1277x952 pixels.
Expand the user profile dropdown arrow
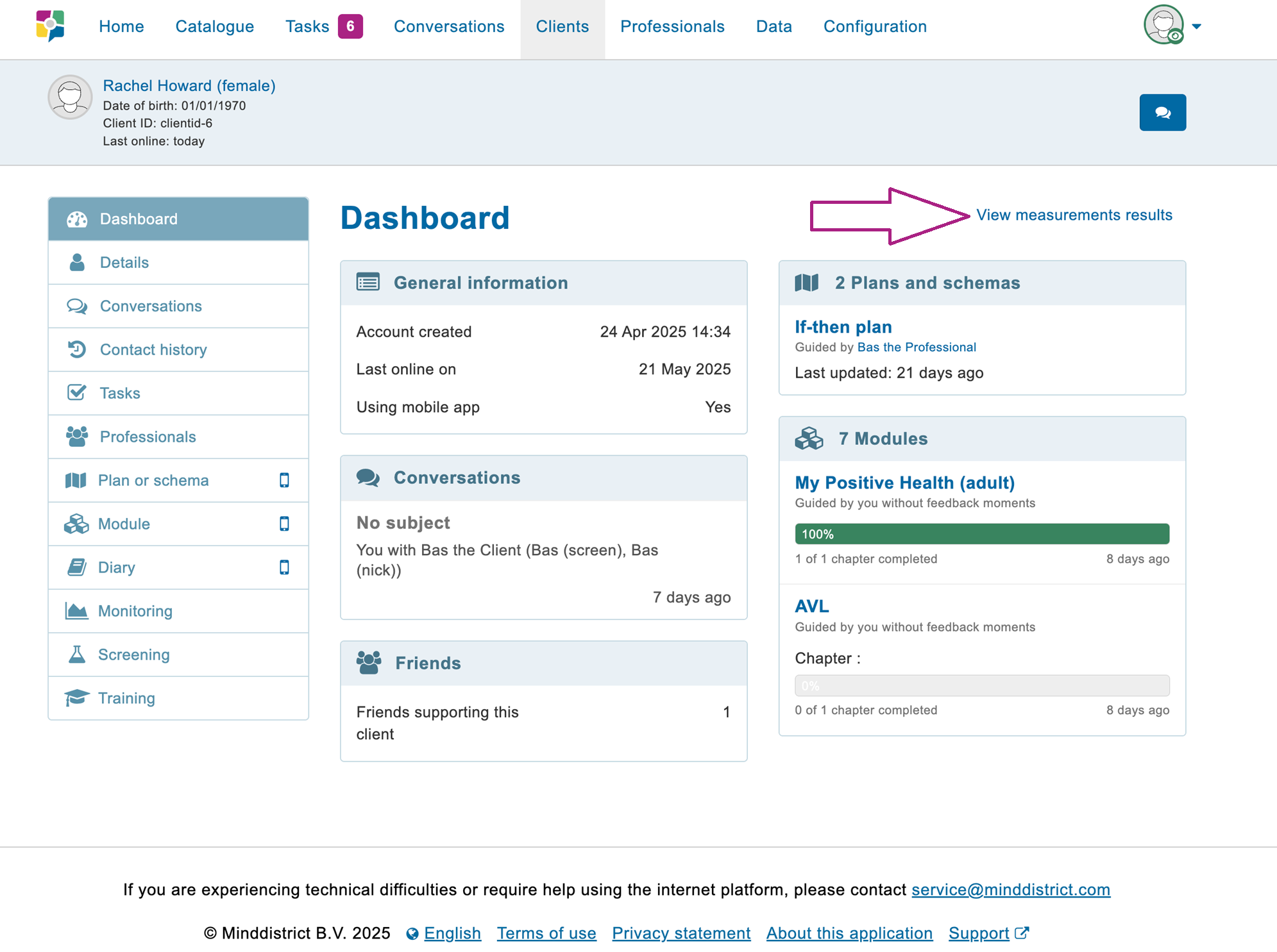point(1196,26)
